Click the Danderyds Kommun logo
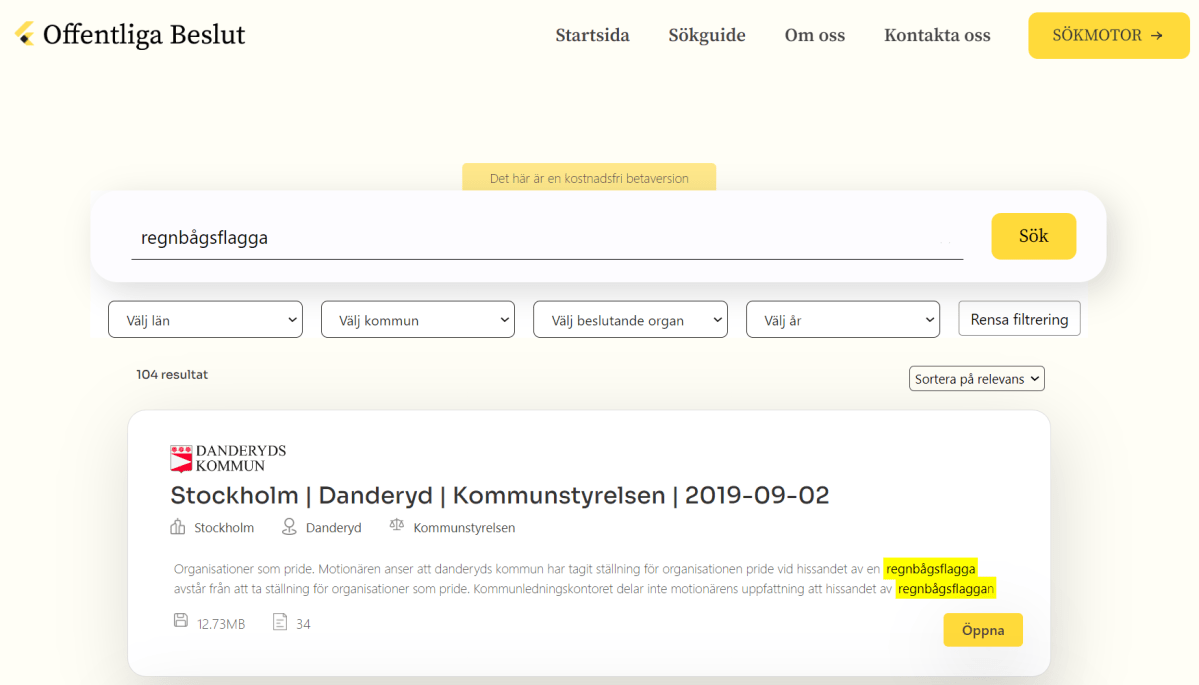1199x685 pixels. 228,455
